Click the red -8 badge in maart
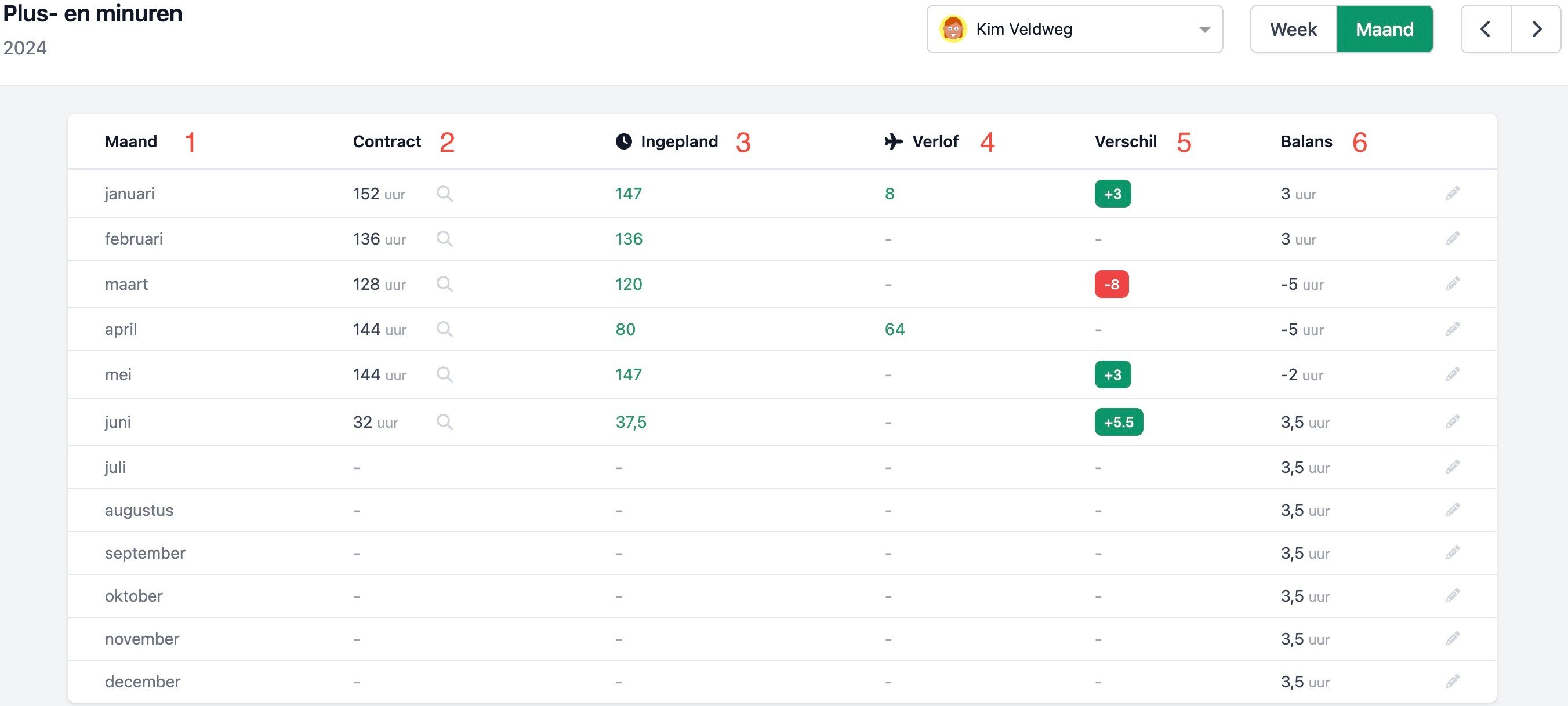This screenshot has height=706, width=1568. (x=1112, y=284)
